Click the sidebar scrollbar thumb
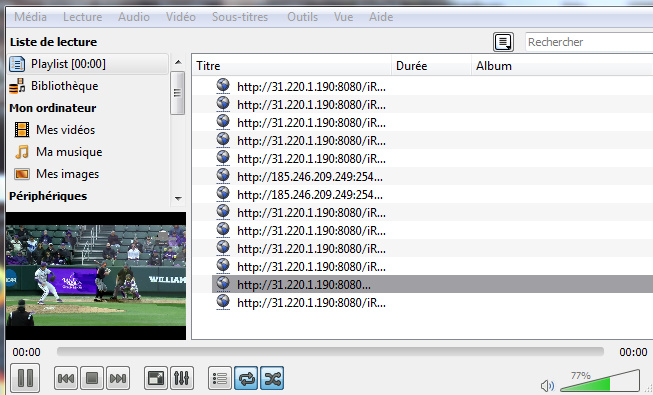The image size is (653, 395). click(177, 92)
